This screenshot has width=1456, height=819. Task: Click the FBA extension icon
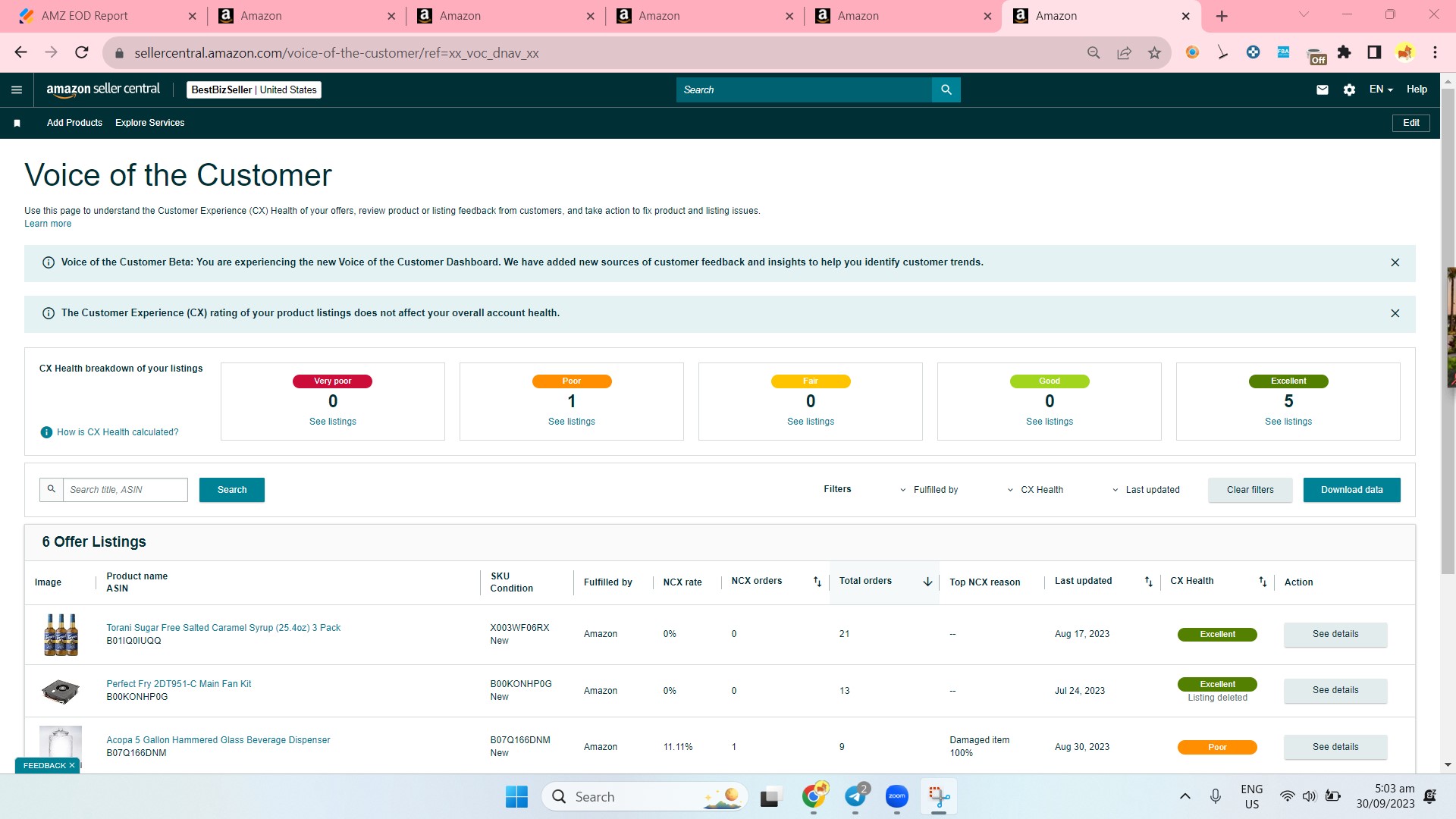1283,52
